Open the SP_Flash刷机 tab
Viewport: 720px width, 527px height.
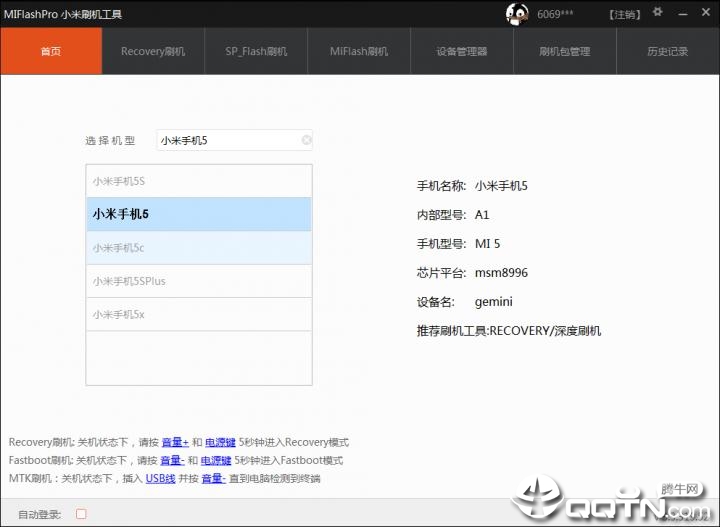[256, 51]
